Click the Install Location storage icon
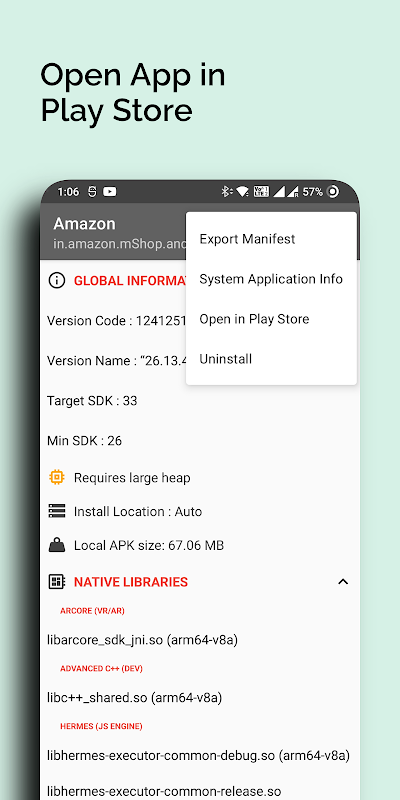This screenshot has width=400, height=800. coord(57,511)
